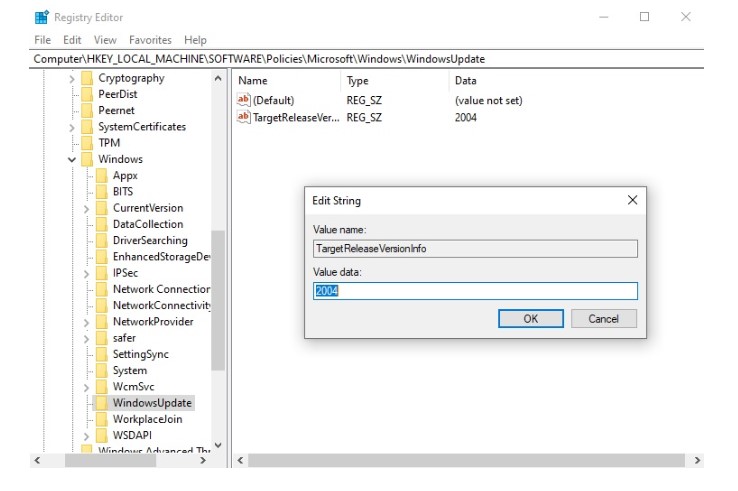Collapse the Windows key
Screen dimensions: 738x491
[x=72, y=160]
